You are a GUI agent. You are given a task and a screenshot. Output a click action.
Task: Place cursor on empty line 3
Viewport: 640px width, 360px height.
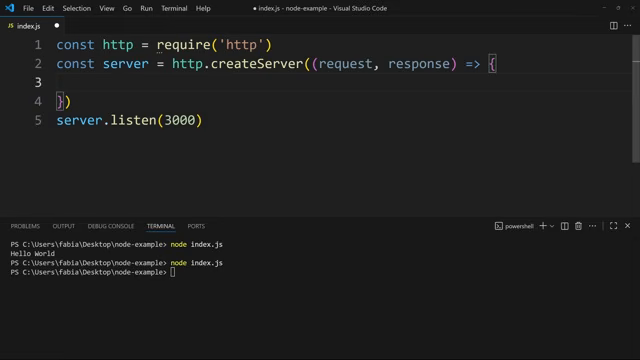(x=343, y=82)
